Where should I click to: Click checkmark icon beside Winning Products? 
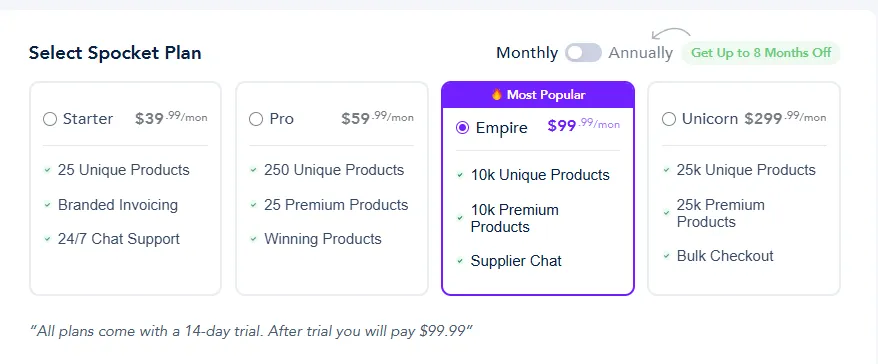(x=254, y=239)
